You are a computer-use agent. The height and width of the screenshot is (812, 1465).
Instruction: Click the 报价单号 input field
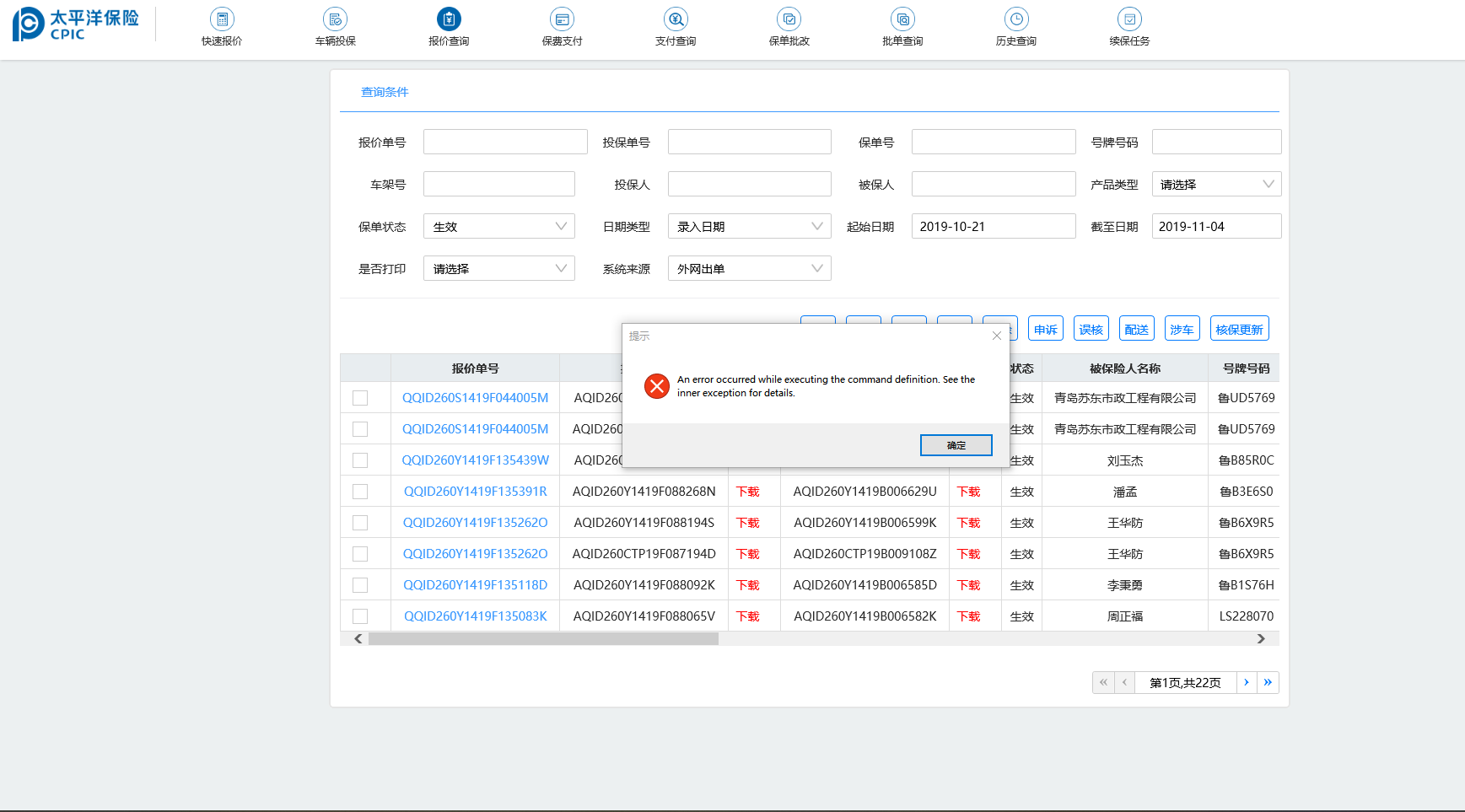(504, 142)
